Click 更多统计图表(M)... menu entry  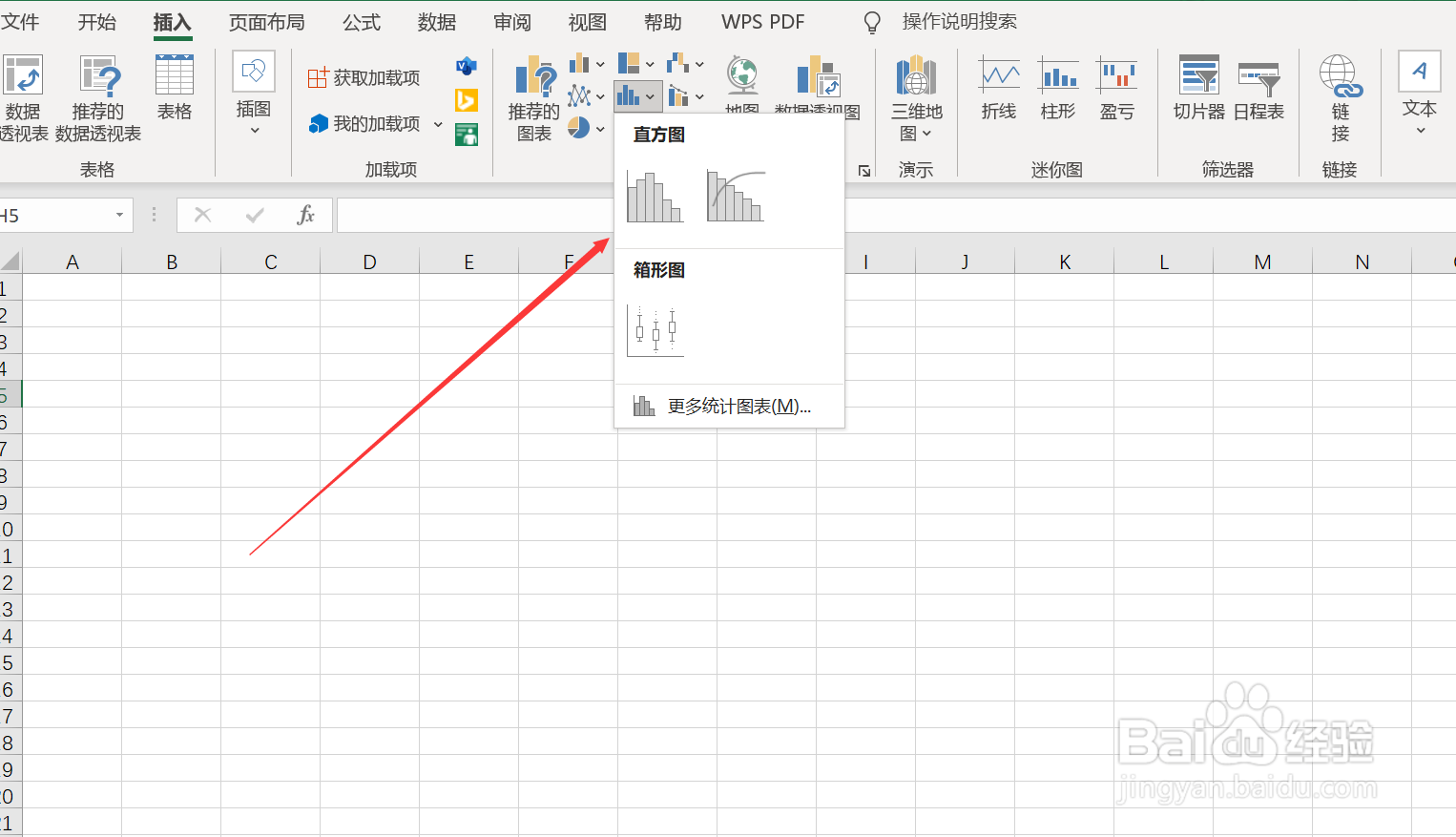point(729,407)
